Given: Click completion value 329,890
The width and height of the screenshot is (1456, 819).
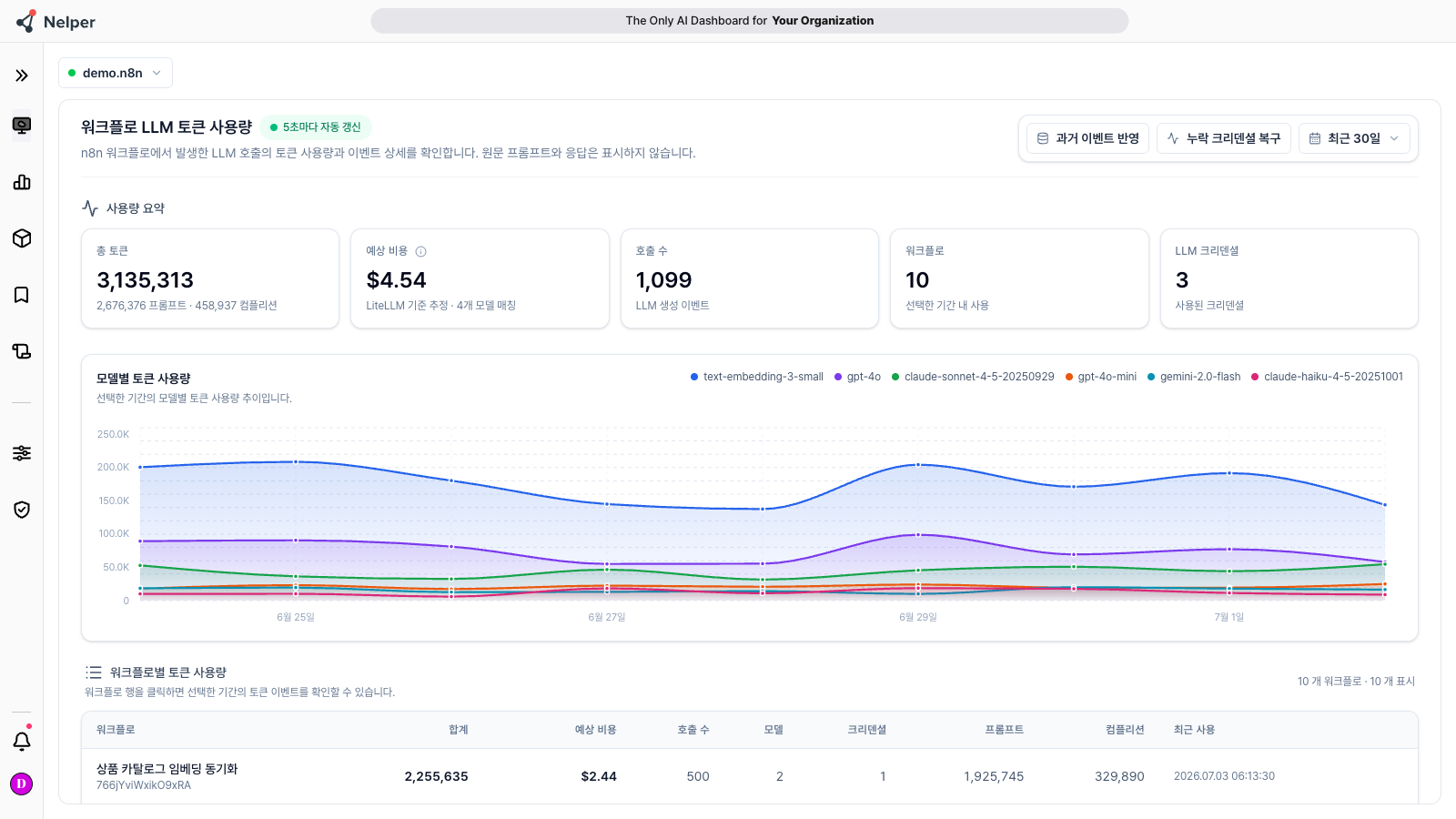Looking at the screenshot, I should click(1119, 776).
